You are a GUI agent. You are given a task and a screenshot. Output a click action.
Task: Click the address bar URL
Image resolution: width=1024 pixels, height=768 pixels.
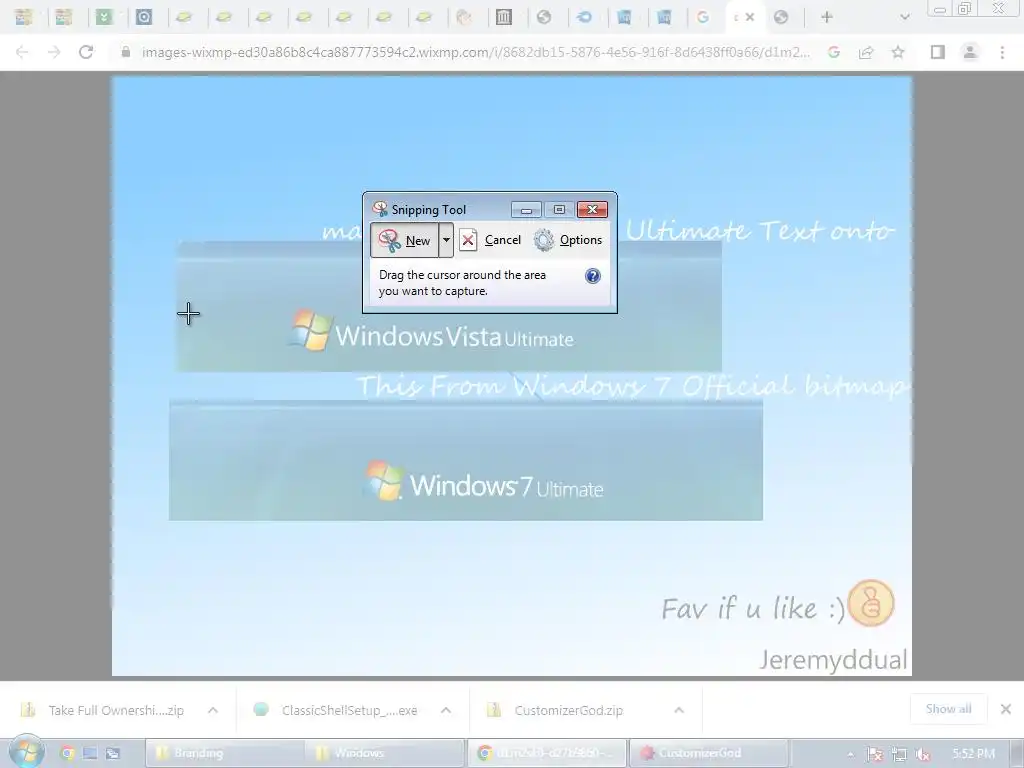[x=475, y=52]
